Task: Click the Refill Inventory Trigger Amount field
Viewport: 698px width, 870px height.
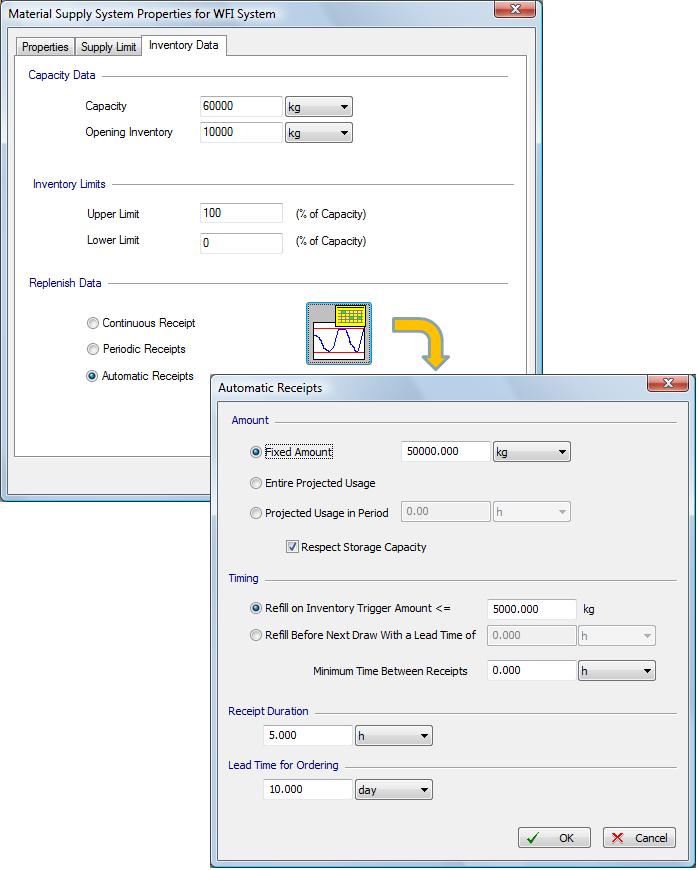Action: tap(531, 609)
